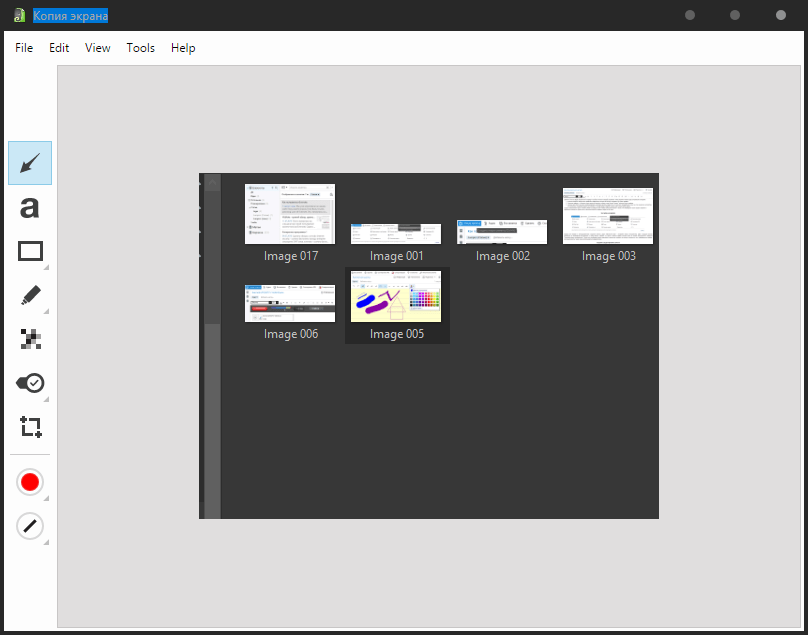Choose the Crop tool
808x635 pixels.
tap(30, 427)
